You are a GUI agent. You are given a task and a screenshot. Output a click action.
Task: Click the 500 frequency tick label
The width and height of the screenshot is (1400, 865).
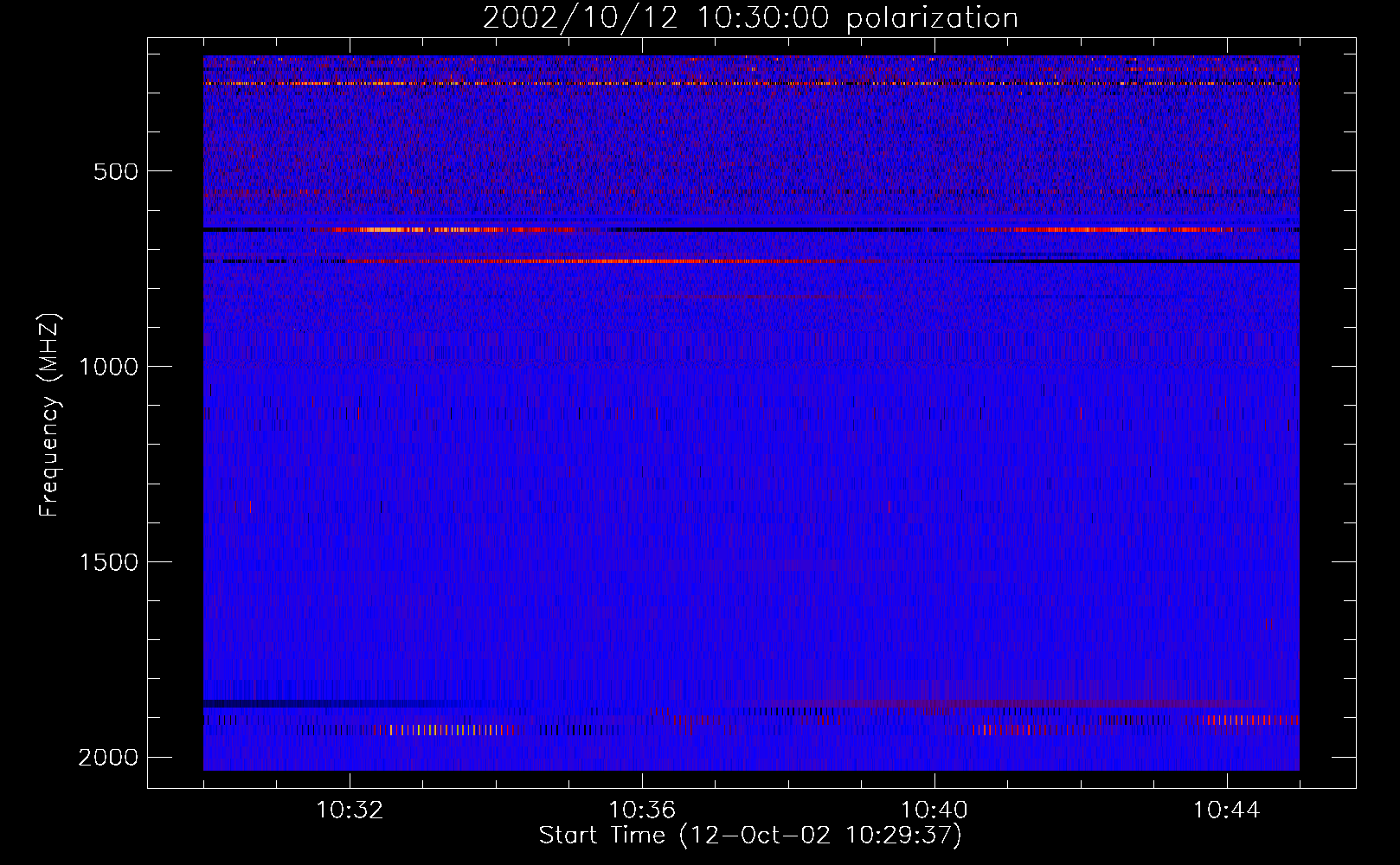click(116, 171)
